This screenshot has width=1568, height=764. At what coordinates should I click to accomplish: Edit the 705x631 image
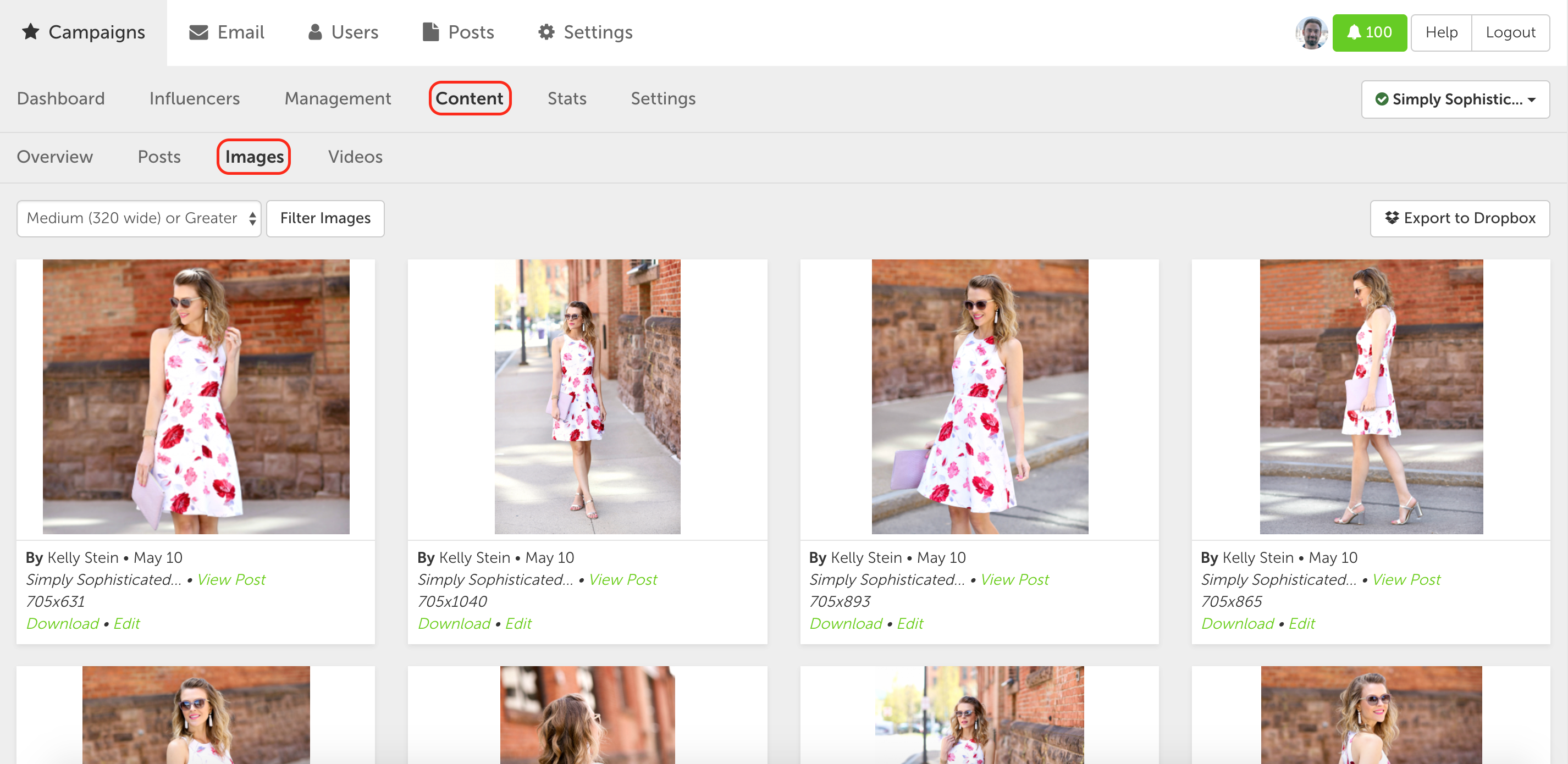point(126,623)
